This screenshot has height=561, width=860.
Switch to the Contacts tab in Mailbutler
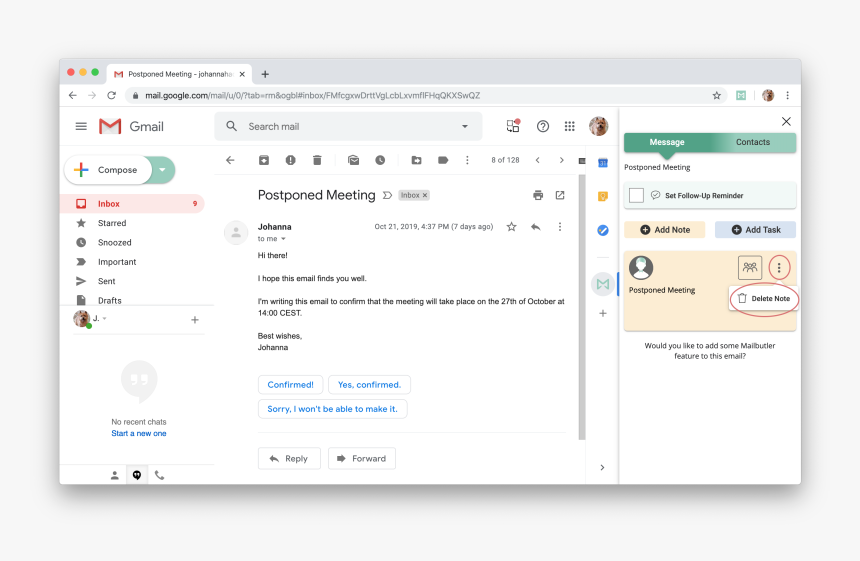753,142
